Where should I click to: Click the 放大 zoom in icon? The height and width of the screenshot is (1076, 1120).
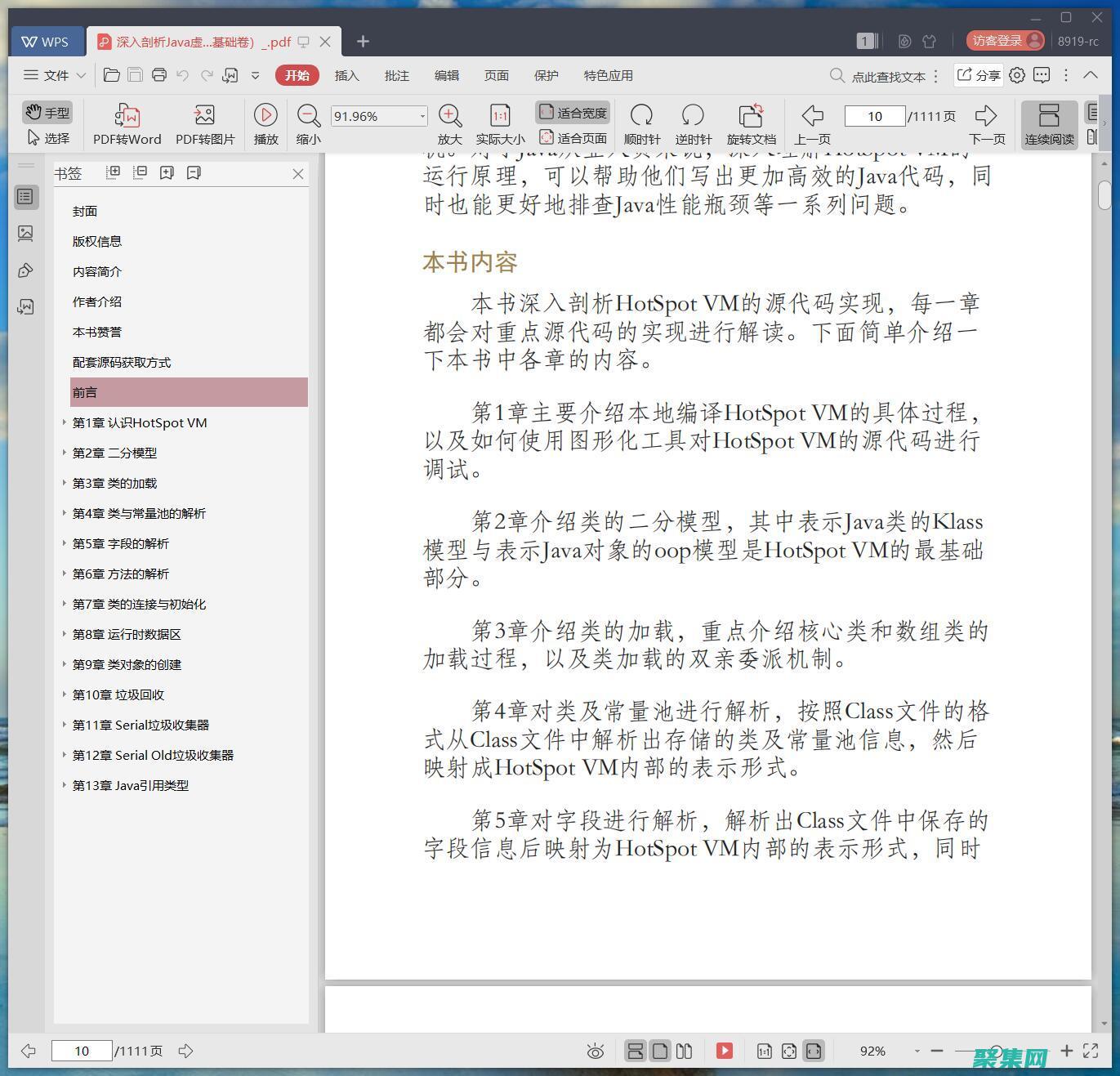click(449, 115)
